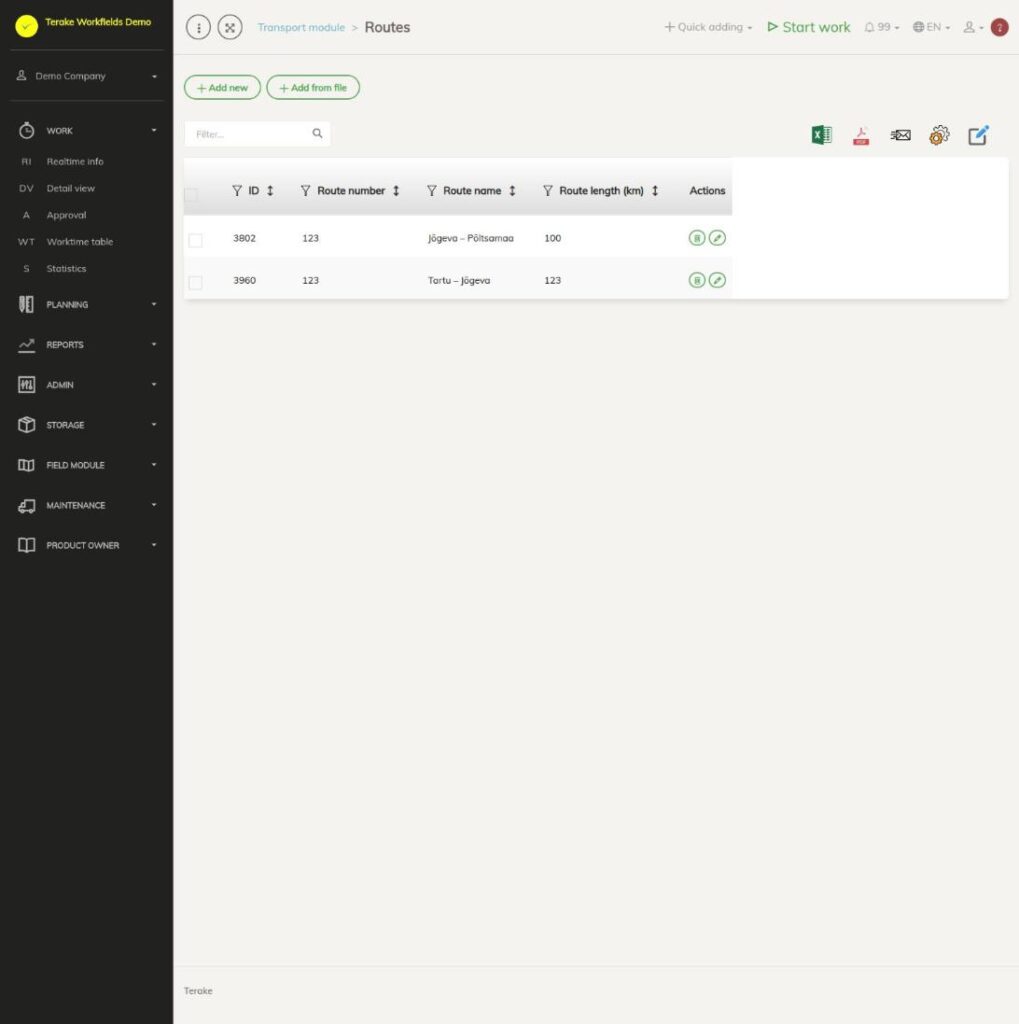
Task: Toggle fullscreen with the expand arrows icon
Action: point(230,27)
